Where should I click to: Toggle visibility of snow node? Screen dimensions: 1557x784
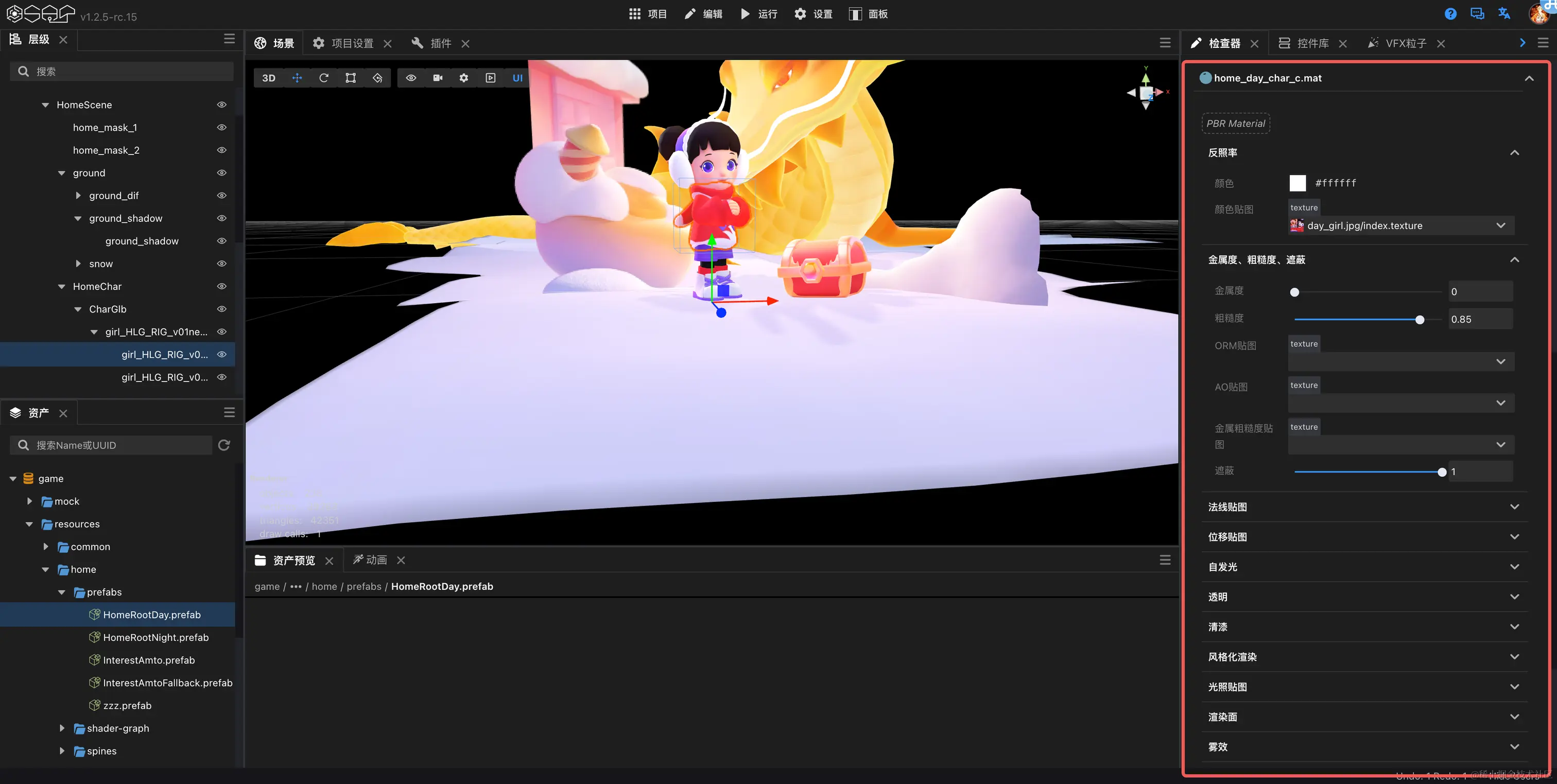point(222,264)
